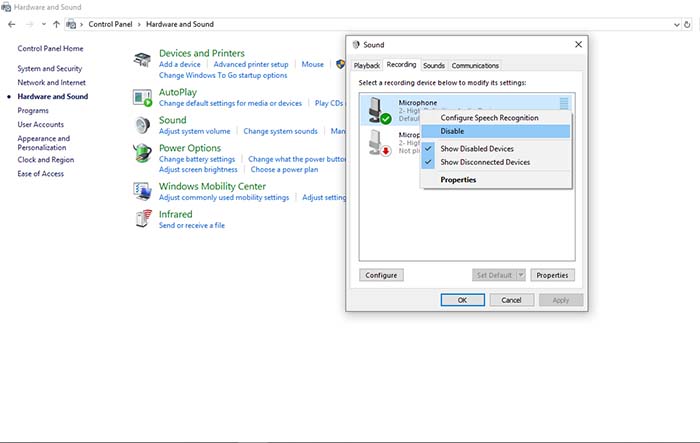Open the Set Default dropdown arrow

tap(520, 275)
